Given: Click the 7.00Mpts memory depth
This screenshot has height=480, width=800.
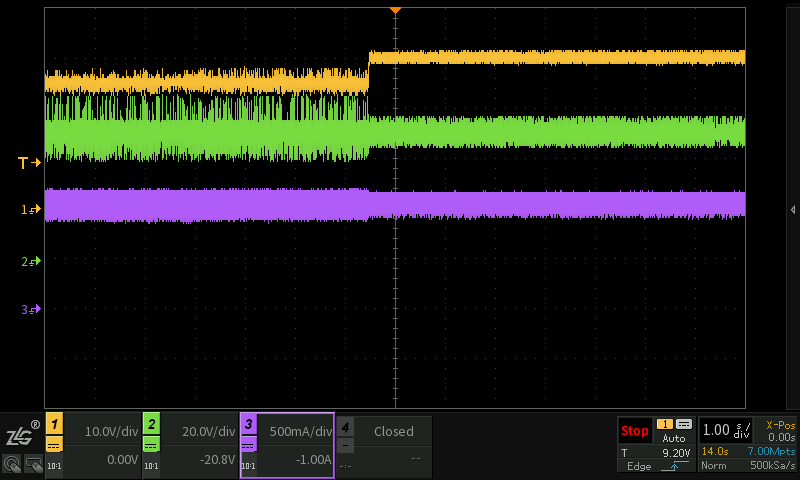Looking at the screenshot, I should coord(771,451).
